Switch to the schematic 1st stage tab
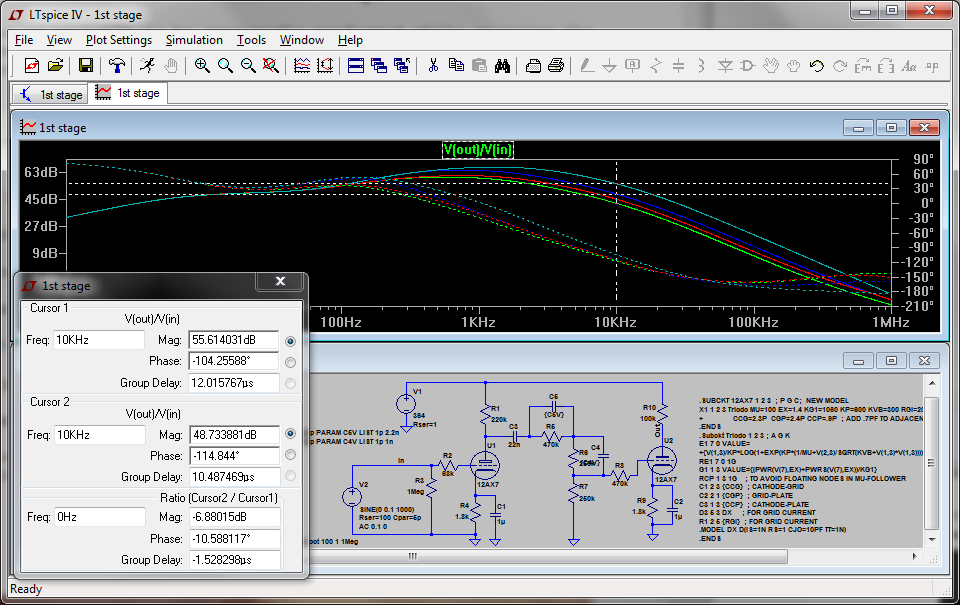Screen dimensions: 960x605 50,94
